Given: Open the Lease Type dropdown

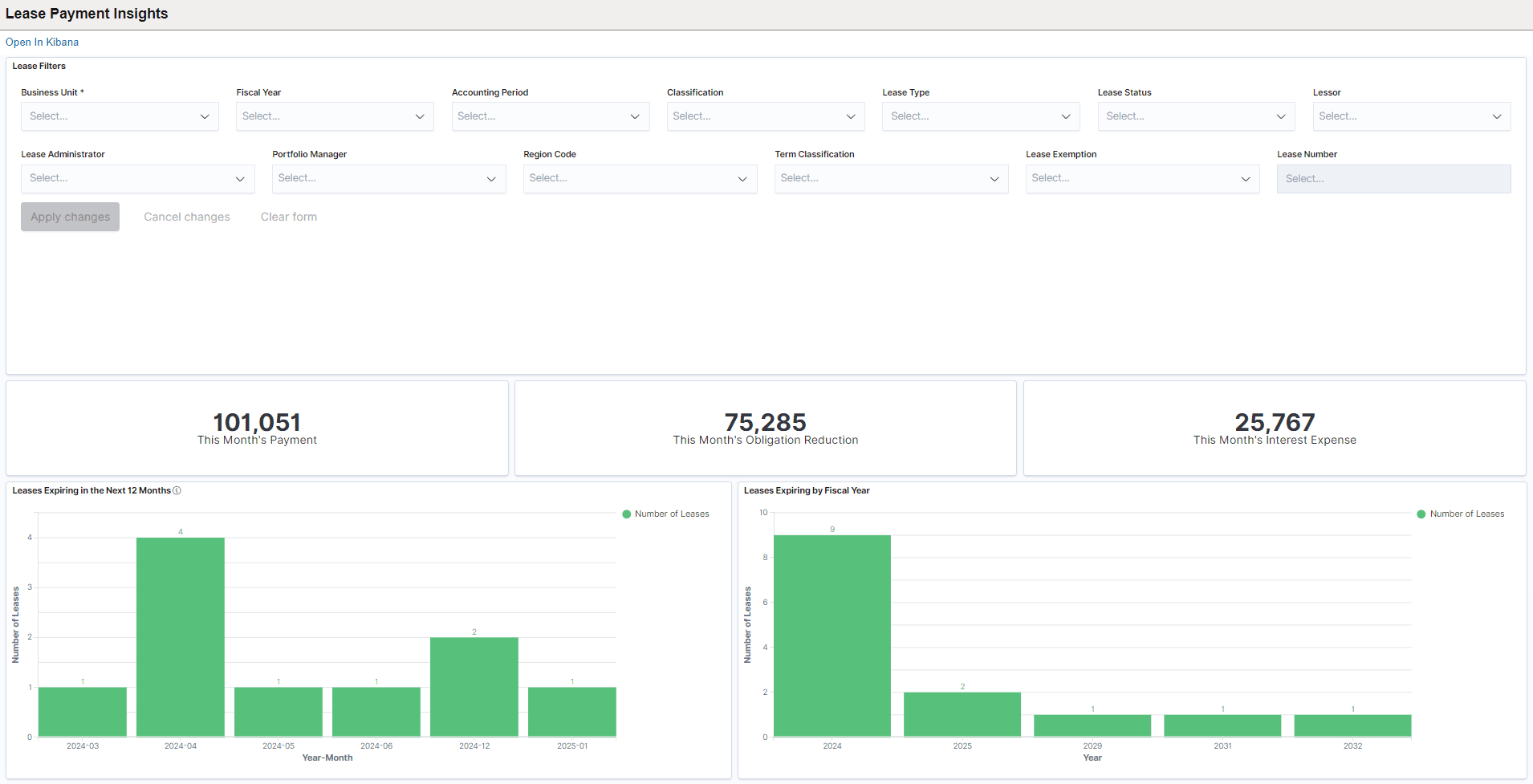Looking at the screenshot, I should (x=980, y=116).
